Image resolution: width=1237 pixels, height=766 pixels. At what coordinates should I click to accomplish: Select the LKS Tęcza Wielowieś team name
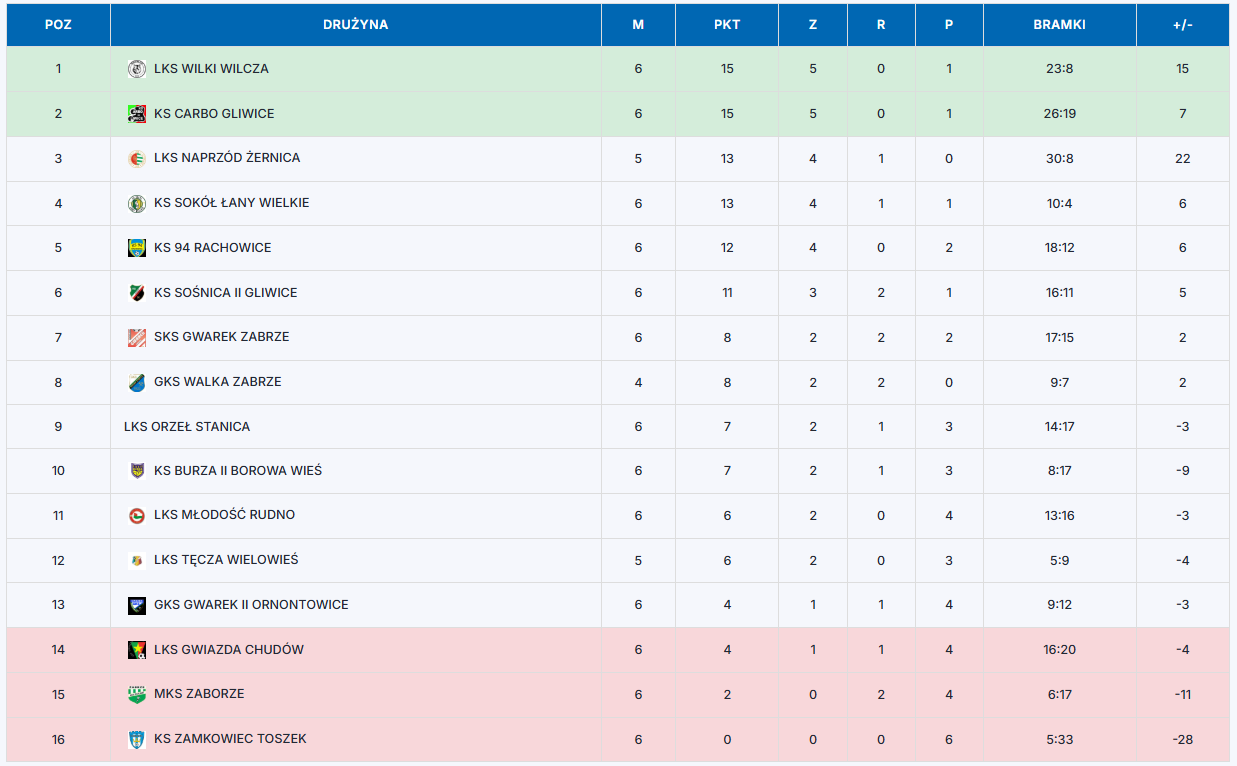(x=226, y=560)
